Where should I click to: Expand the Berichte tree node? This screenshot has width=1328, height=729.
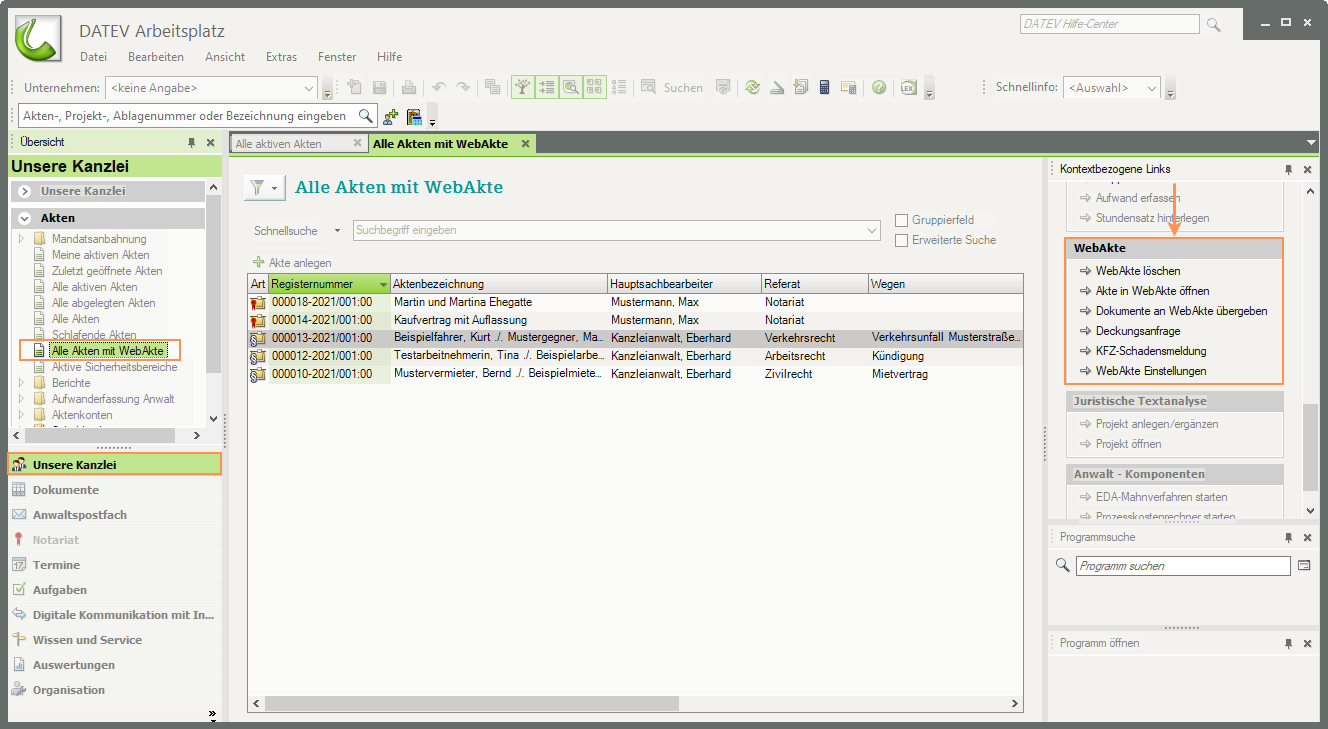pyautogui.click(x=22, y=383)
